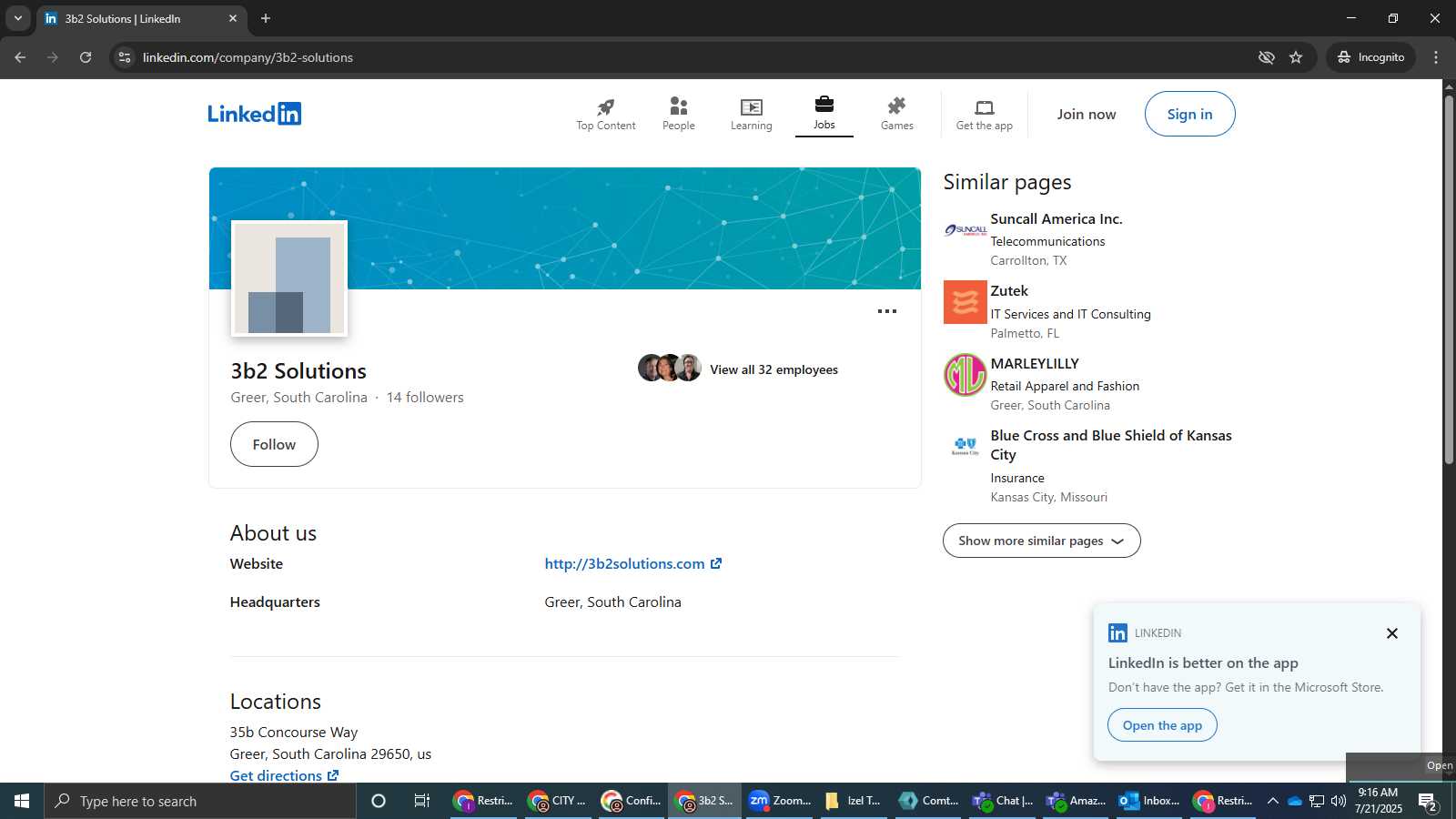Open the Top Content navigation item
This screenshot has height=819, width=1456.
point(605,115)
